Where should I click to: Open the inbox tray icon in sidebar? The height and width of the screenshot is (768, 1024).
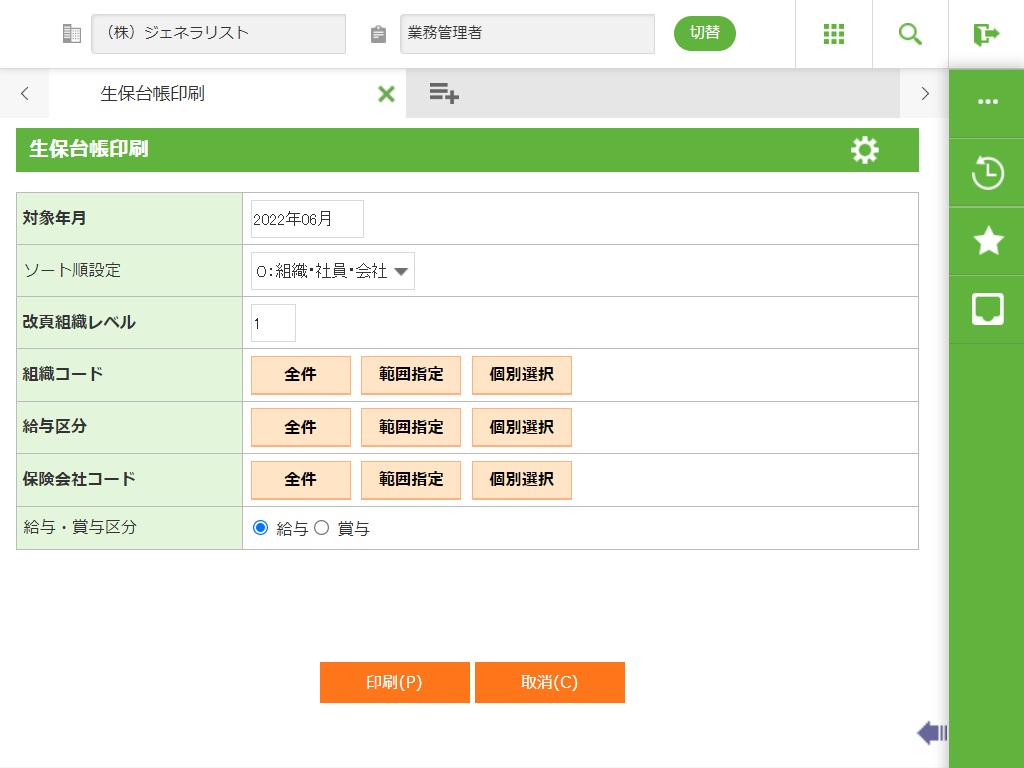987,309
